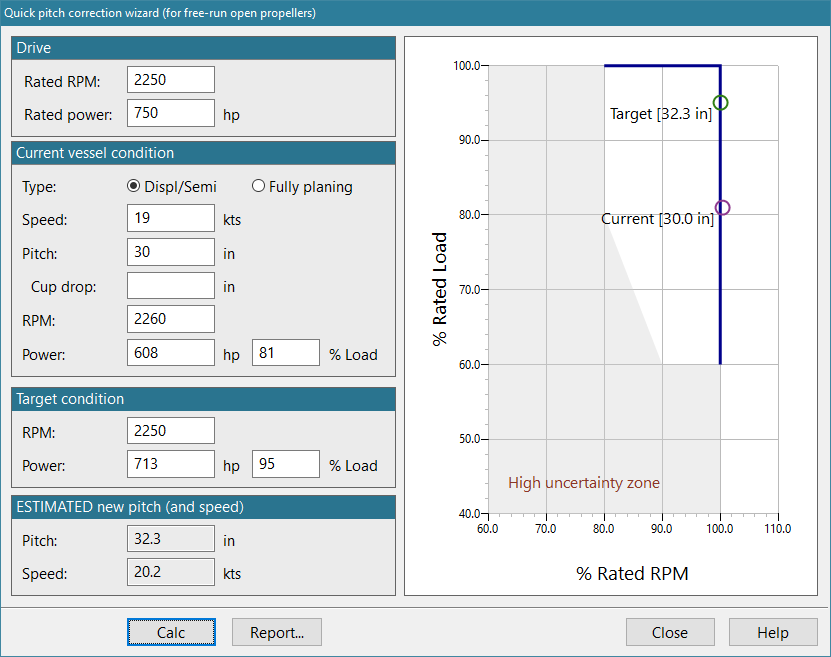Click the current Power hp field
Viewport: 831px width, 657px height.
[x=171, y=353]
